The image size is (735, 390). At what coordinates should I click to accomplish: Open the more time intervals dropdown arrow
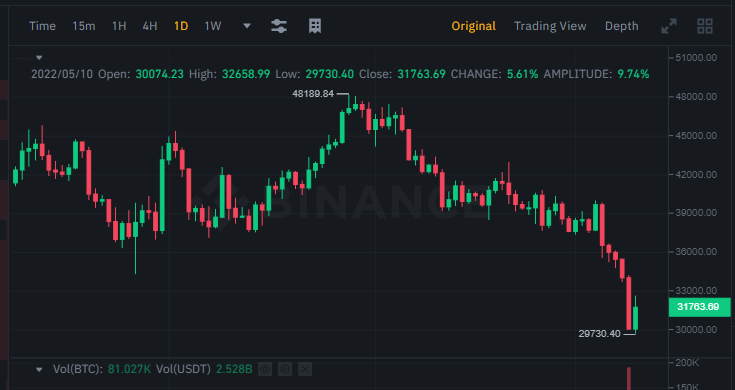tap(247, 26)
